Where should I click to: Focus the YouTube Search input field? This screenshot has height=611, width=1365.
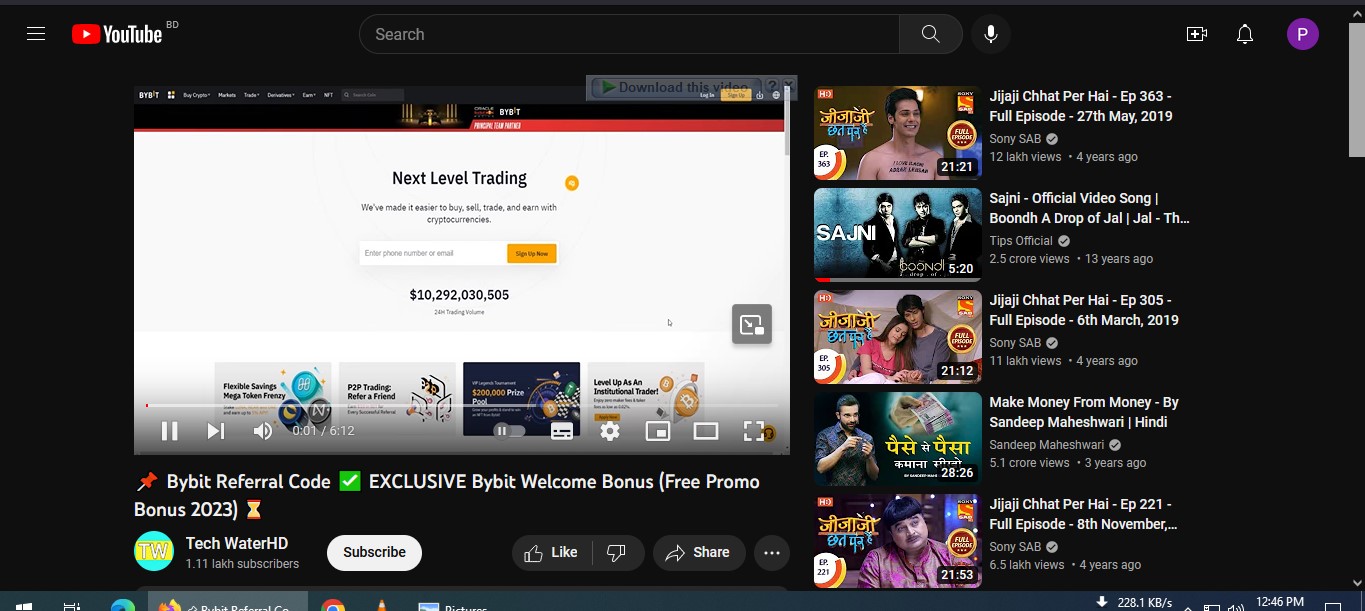point(629,34)
